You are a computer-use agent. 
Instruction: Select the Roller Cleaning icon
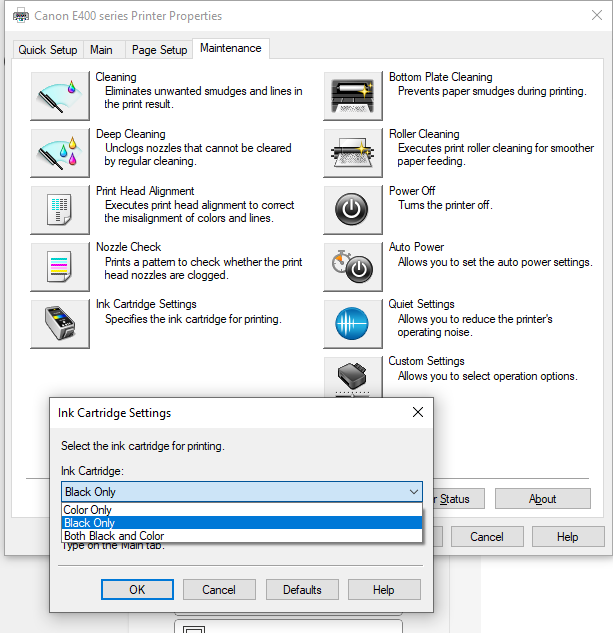pos(353,153)
